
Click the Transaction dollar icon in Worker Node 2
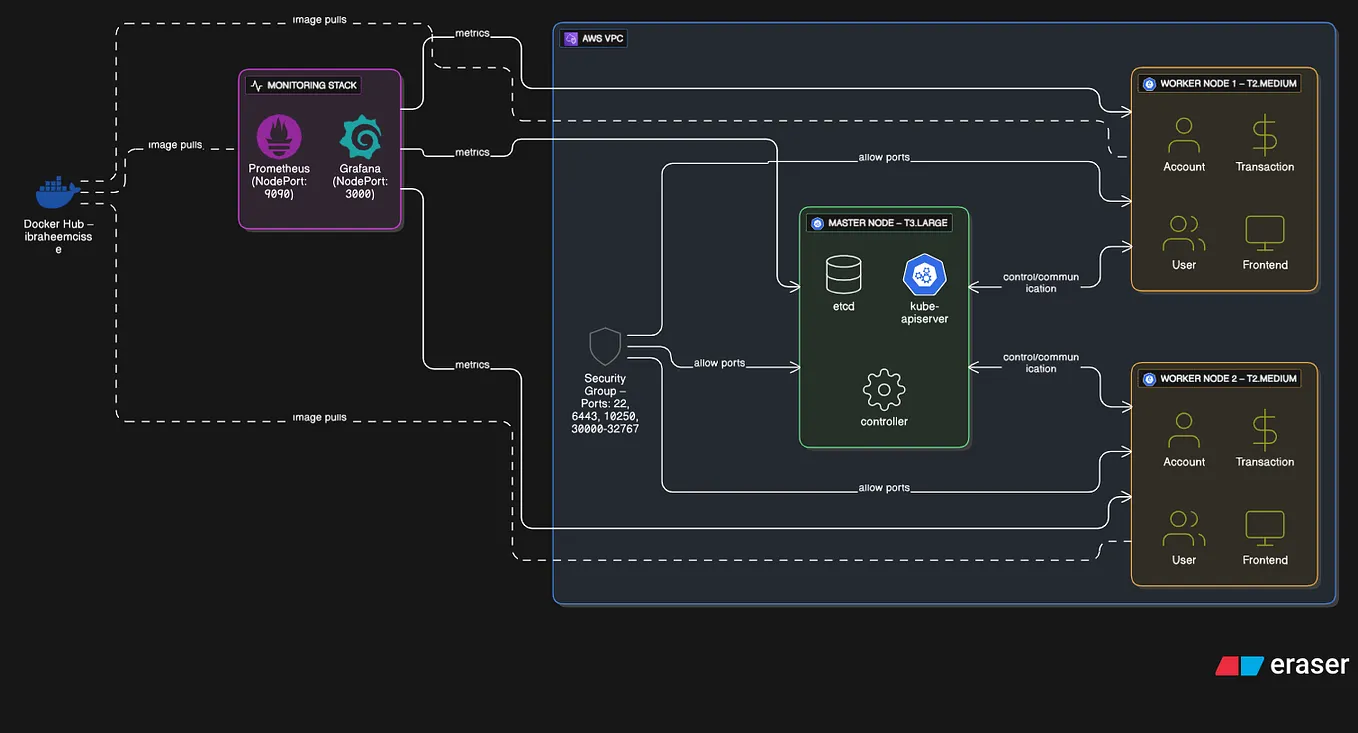point(1264,430)
